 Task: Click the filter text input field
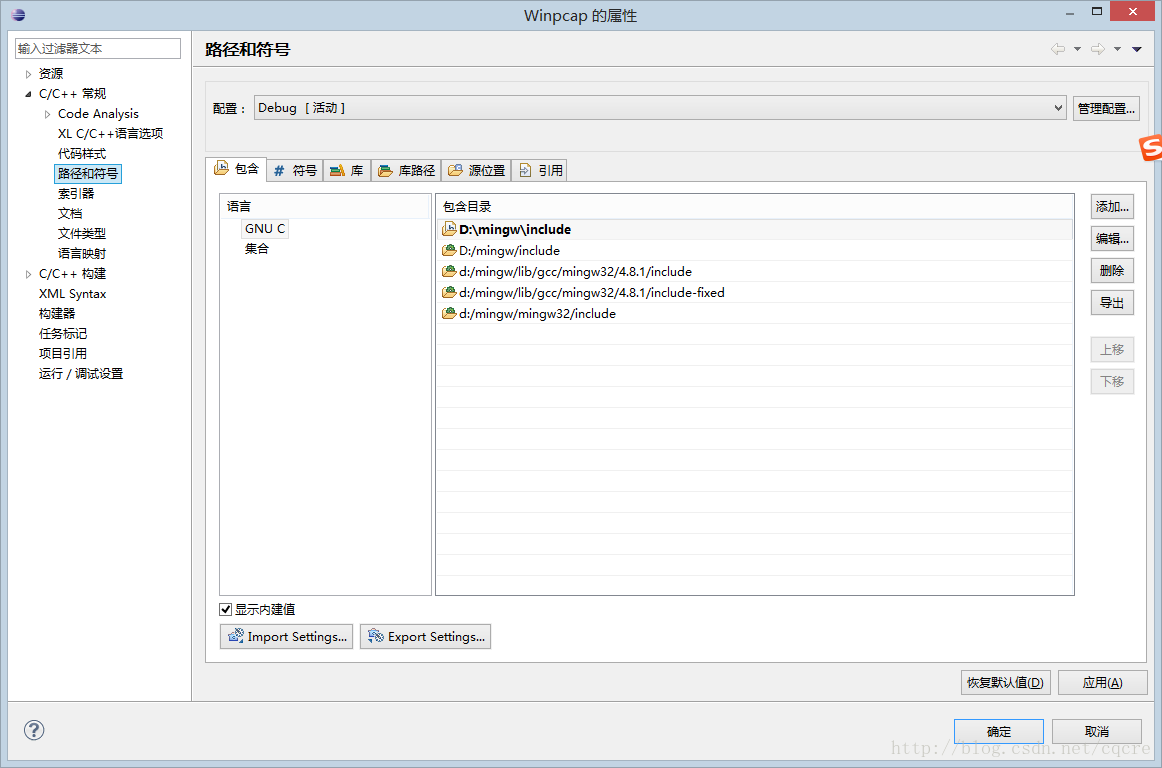point(98,48)
